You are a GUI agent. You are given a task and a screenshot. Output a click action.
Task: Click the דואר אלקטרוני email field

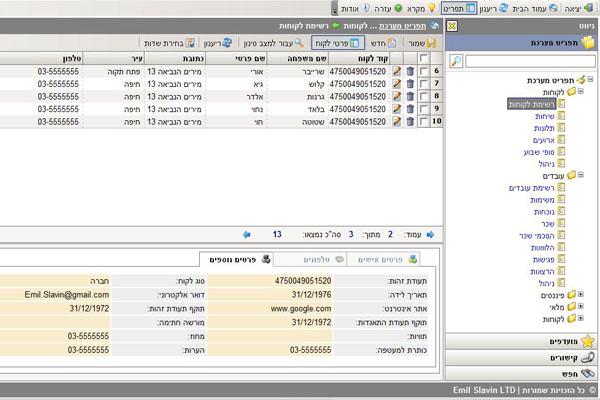55,295
